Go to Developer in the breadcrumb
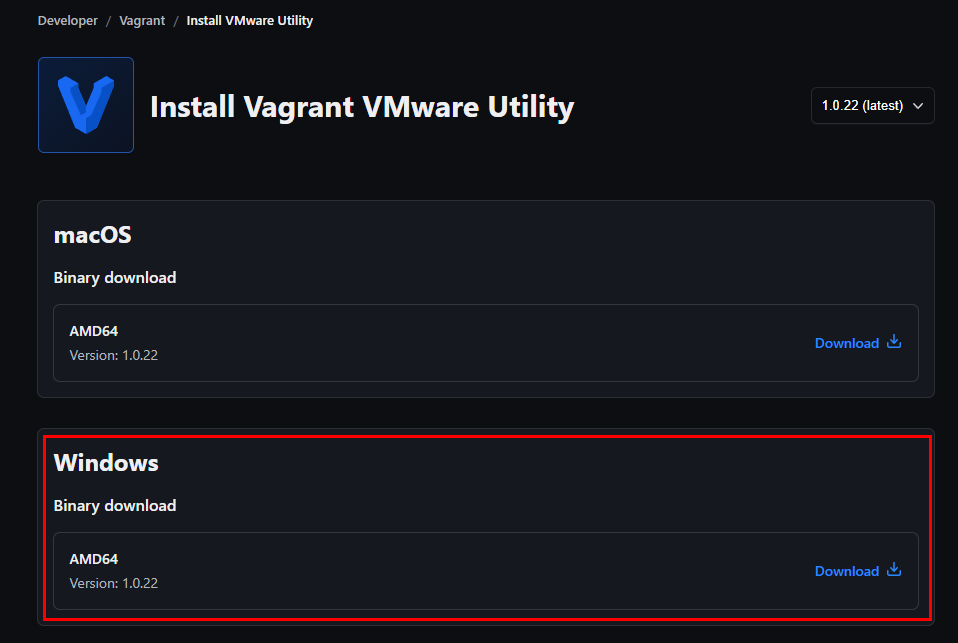This screenshot has width=958, height=643. pos(68,20)
